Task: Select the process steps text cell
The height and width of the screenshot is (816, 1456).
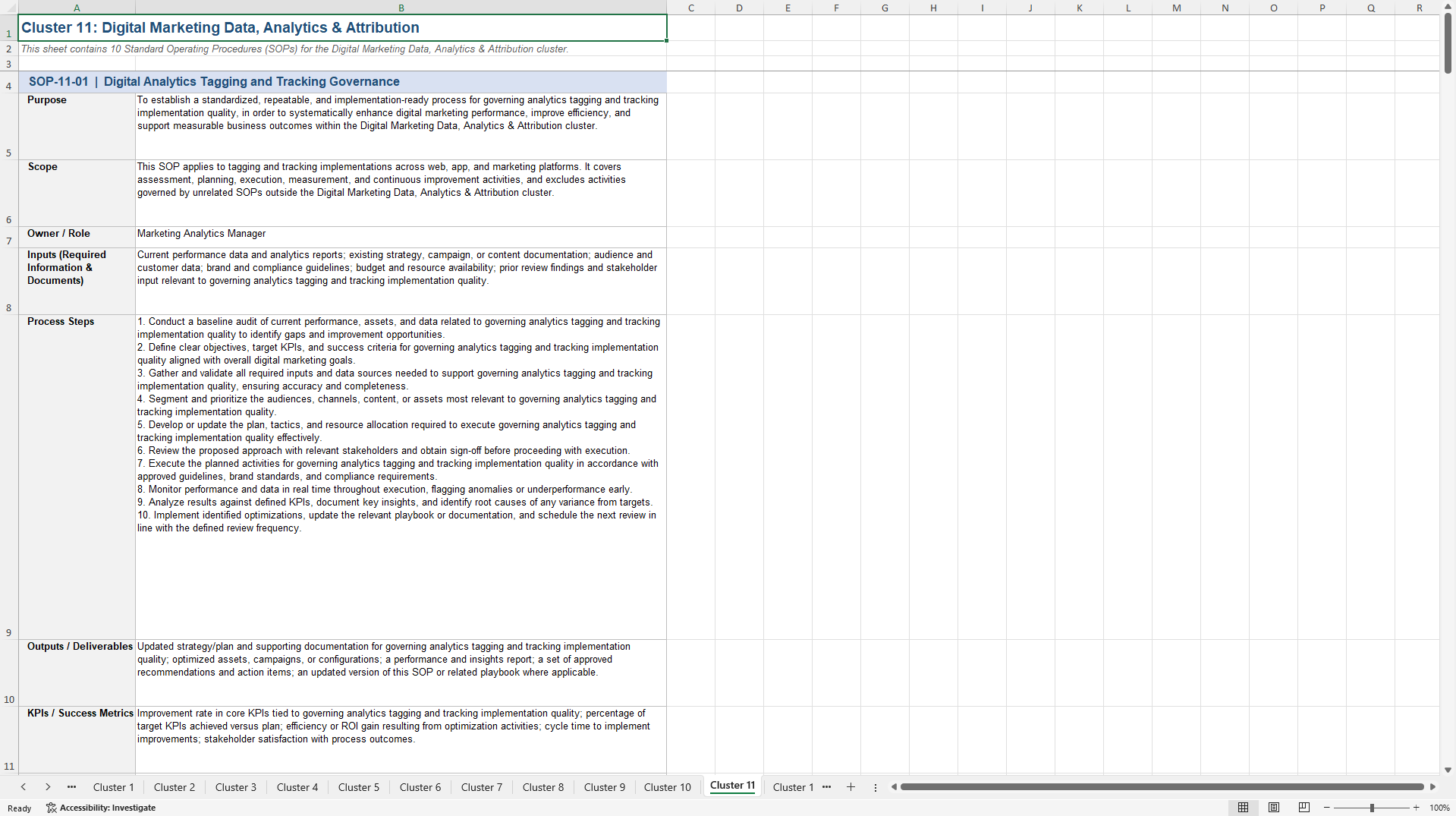Action: point(401,477)
